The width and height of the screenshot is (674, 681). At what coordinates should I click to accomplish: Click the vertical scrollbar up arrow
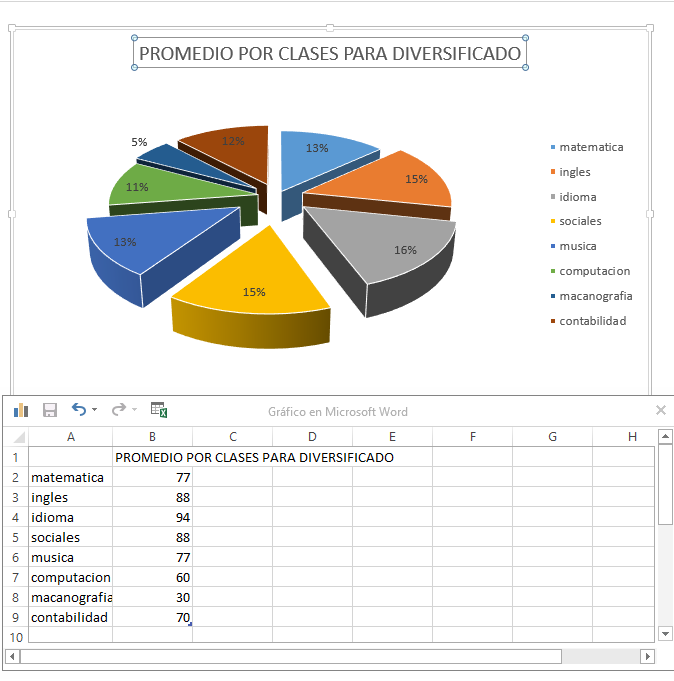[x=665, y=436]
